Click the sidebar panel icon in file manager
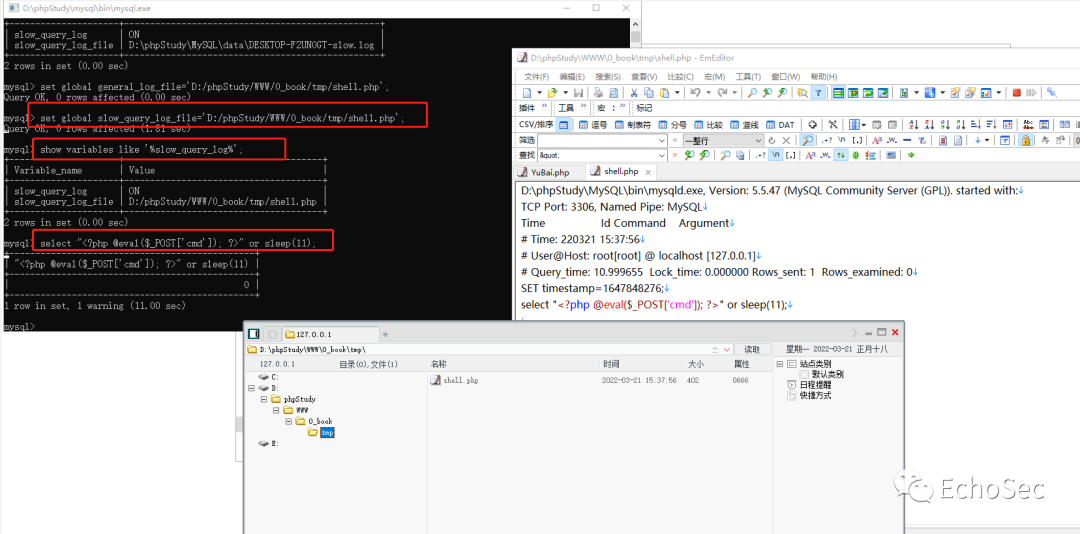This screenshot has height=534, width=1080. click(x=253, y=334)
